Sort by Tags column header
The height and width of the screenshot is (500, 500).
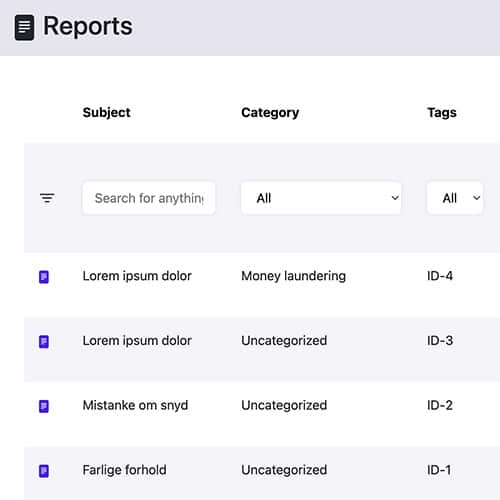442,113
